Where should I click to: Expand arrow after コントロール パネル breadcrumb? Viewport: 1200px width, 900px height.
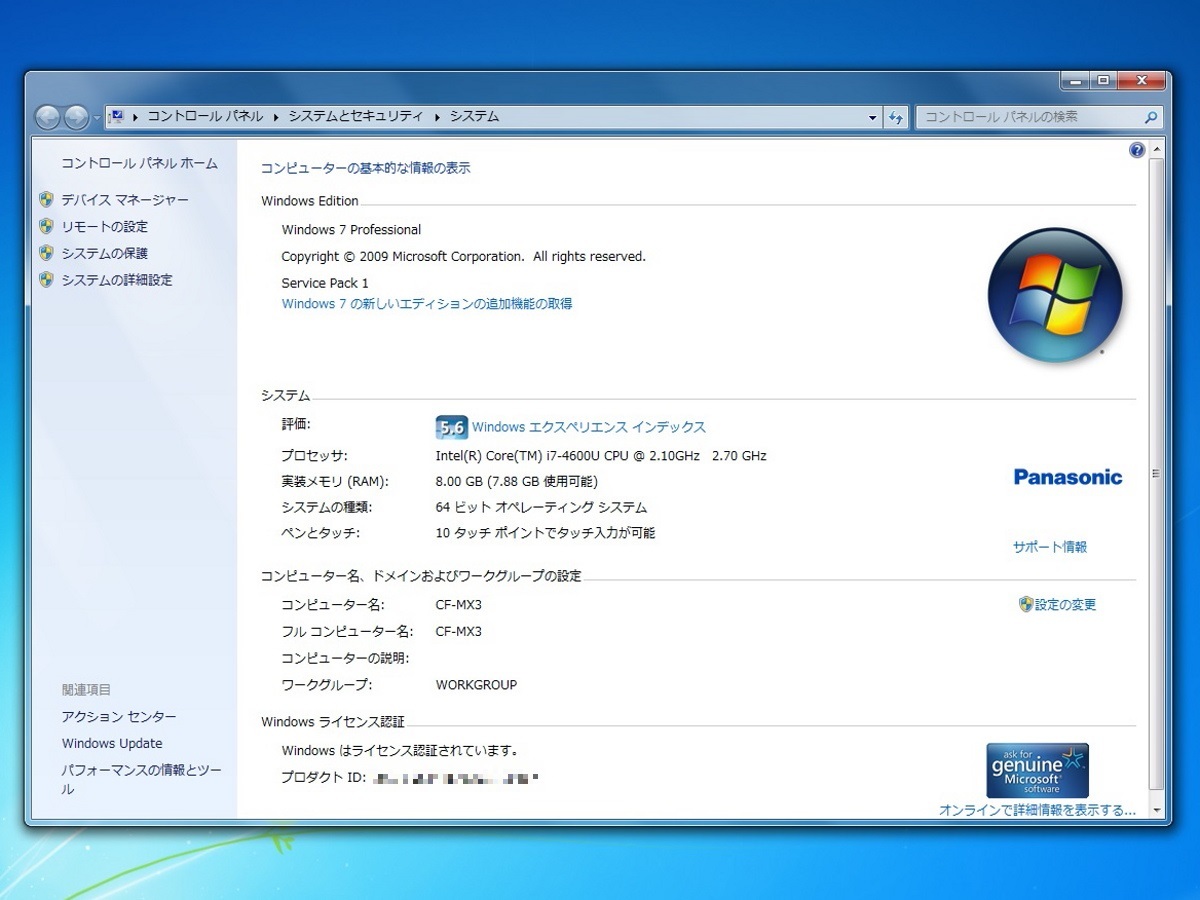[x=276, y=116]
